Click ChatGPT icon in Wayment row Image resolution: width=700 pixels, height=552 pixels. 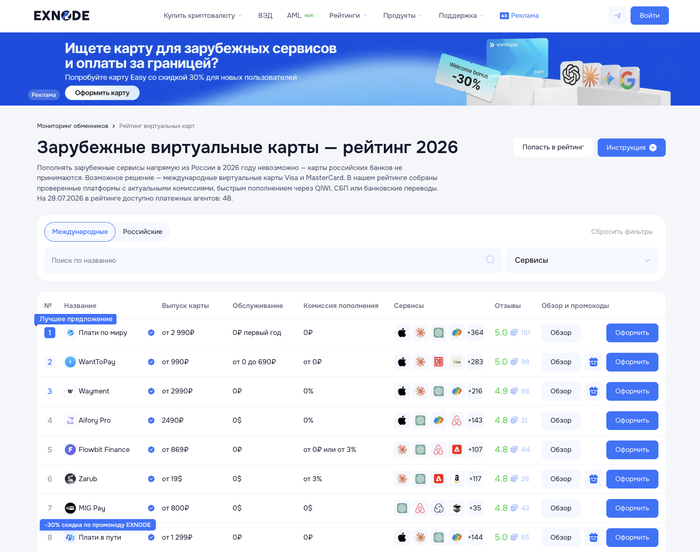click(x=438, y=391)
